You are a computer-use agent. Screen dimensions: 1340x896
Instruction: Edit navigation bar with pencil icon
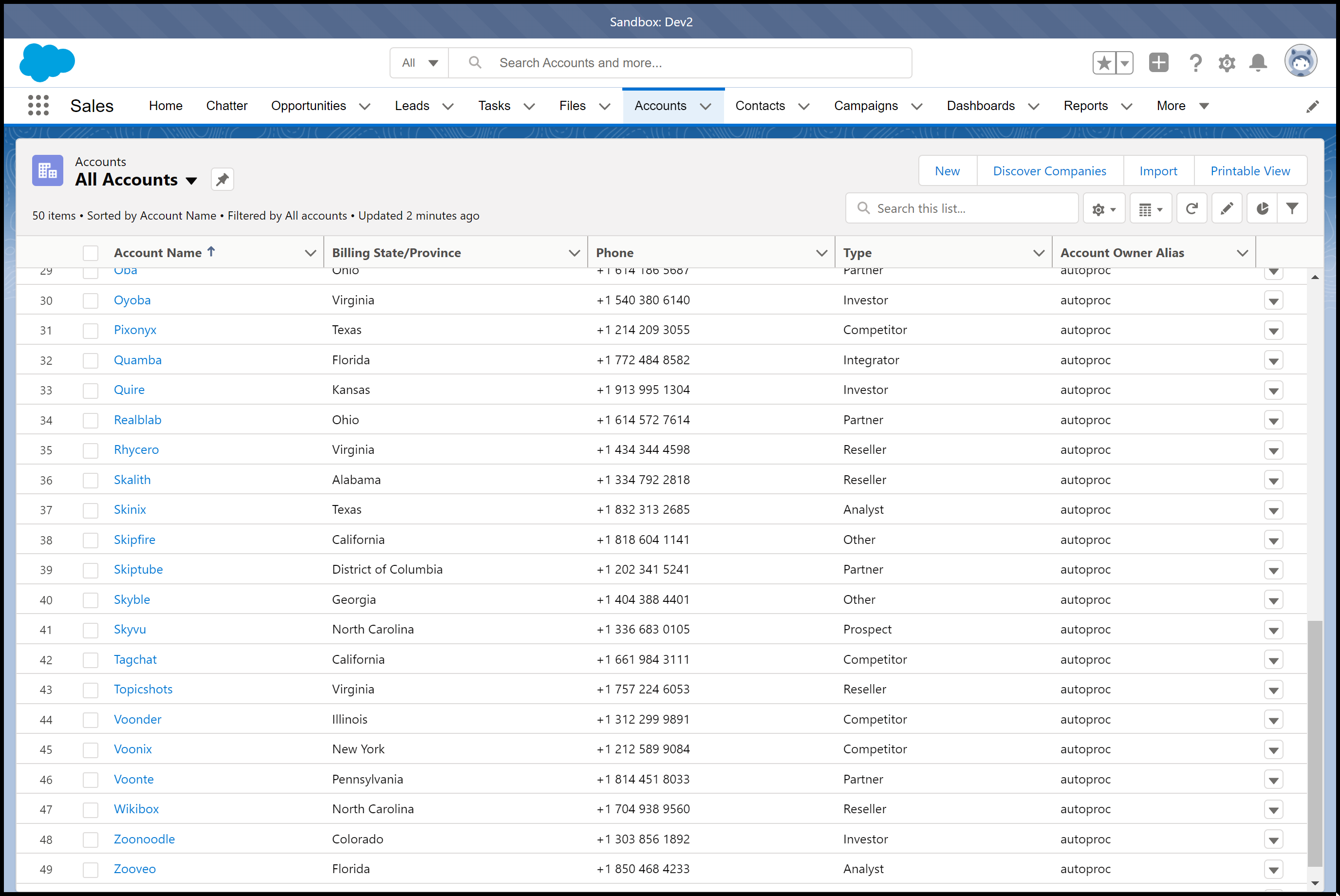coord(1313,106)
